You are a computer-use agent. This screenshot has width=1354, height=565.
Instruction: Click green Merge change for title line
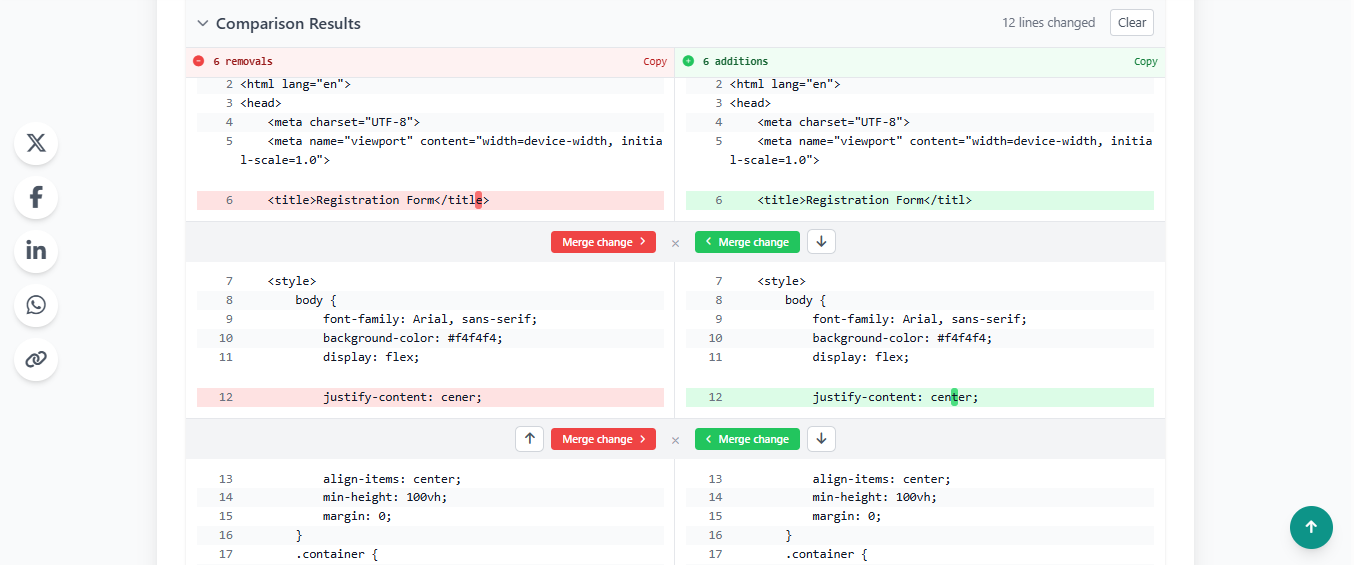[747, 242]
